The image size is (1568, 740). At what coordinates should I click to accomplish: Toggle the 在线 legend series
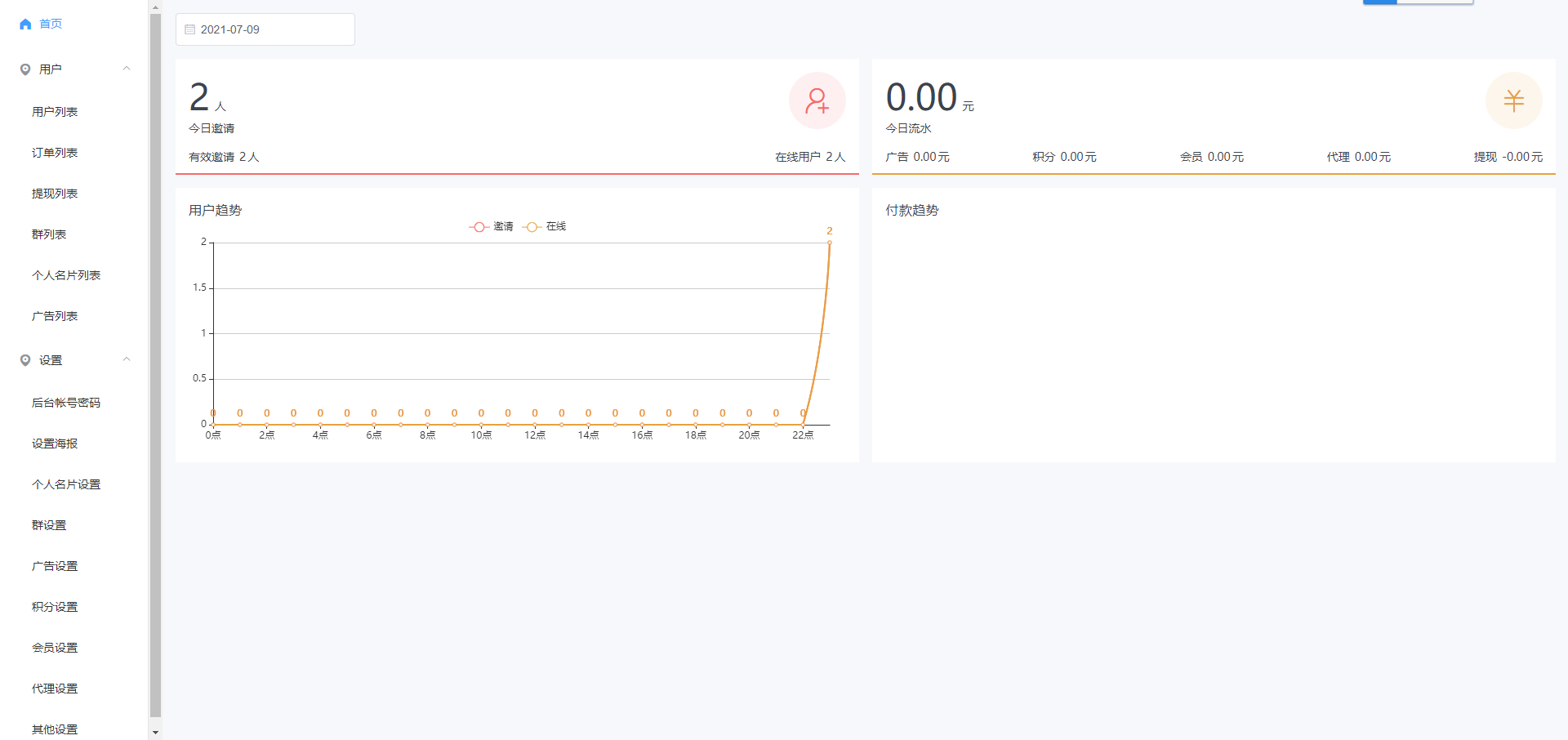[x=545, y=227]
